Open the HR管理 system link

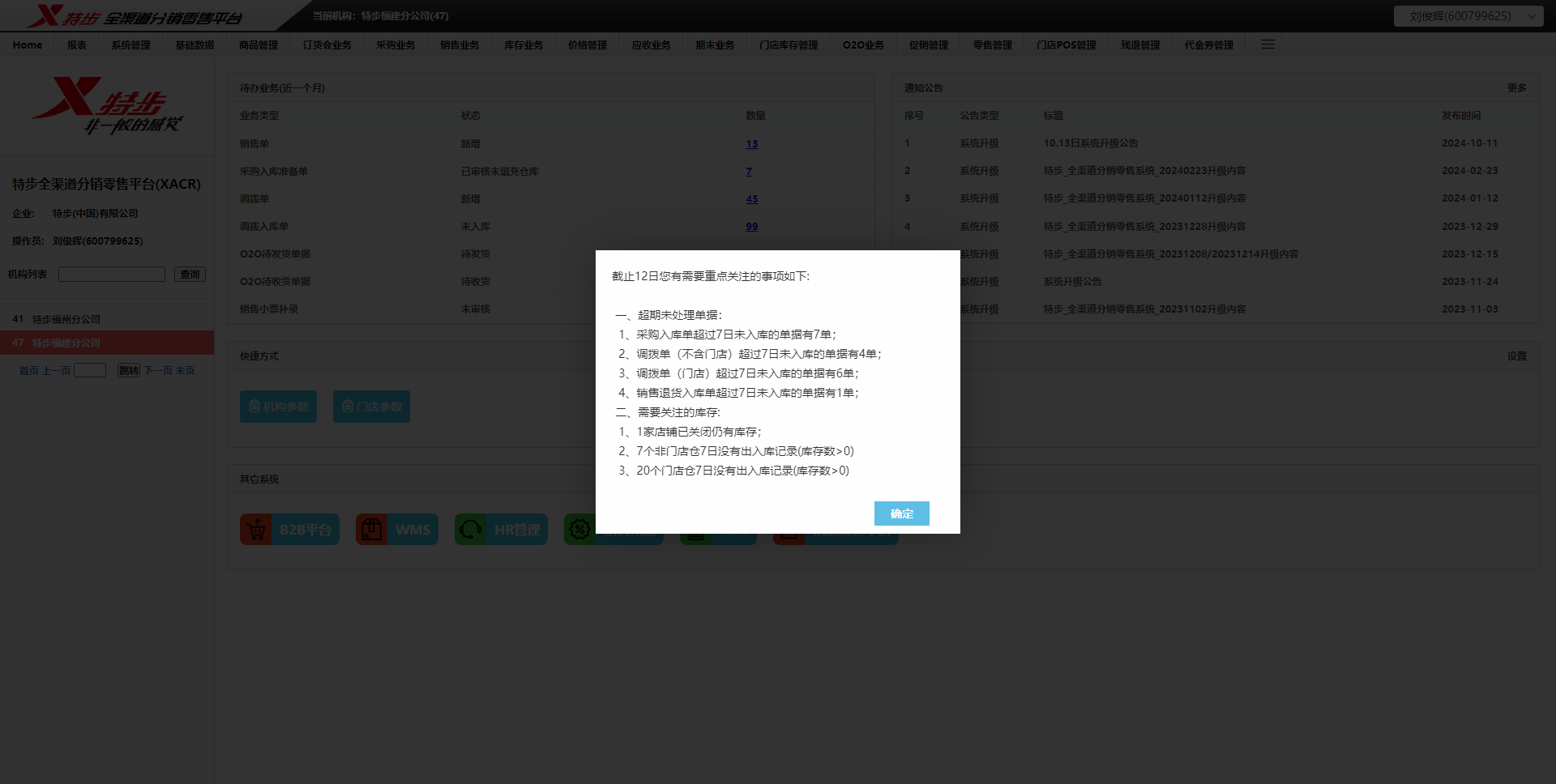(501, 530)
